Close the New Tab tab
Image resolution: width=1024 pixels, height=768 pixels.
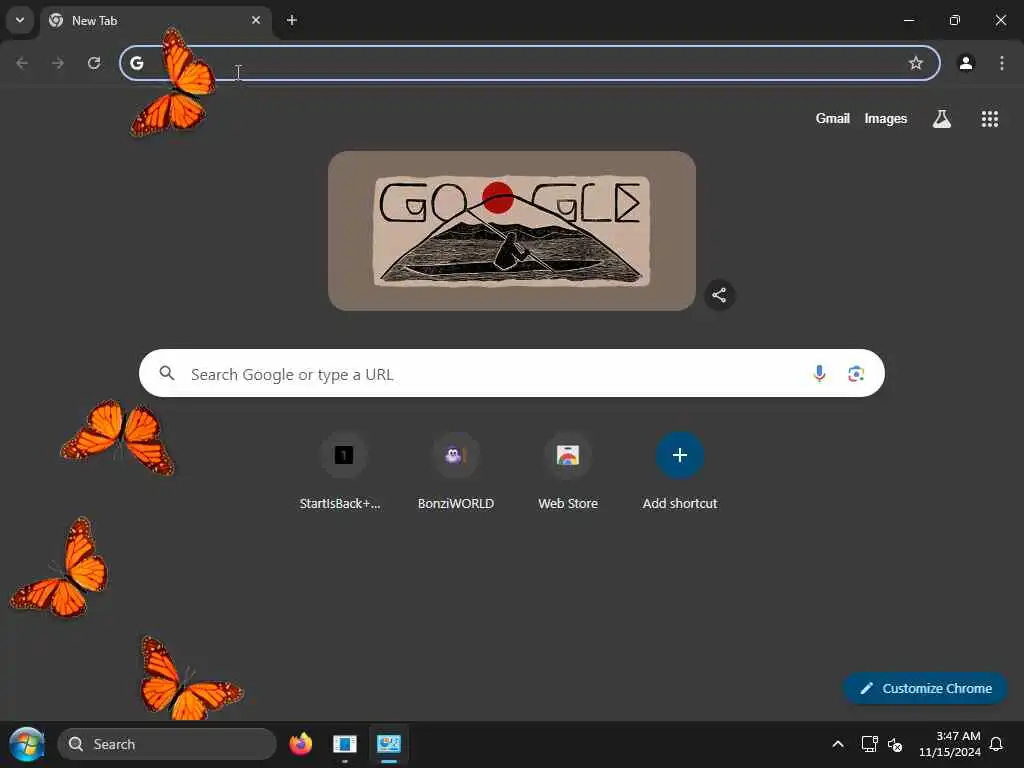(x=256, y=20)
